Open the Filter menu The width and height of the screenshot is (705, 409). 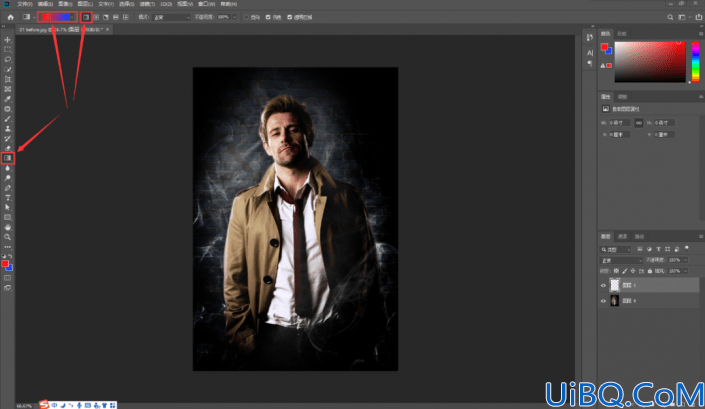tap(147, 4)
